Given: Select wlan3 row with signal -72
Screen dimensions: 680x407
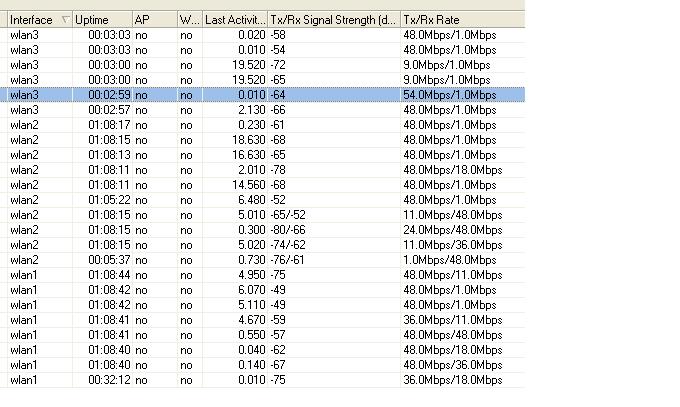Looking at the screenshot, I should coord(262,65).
